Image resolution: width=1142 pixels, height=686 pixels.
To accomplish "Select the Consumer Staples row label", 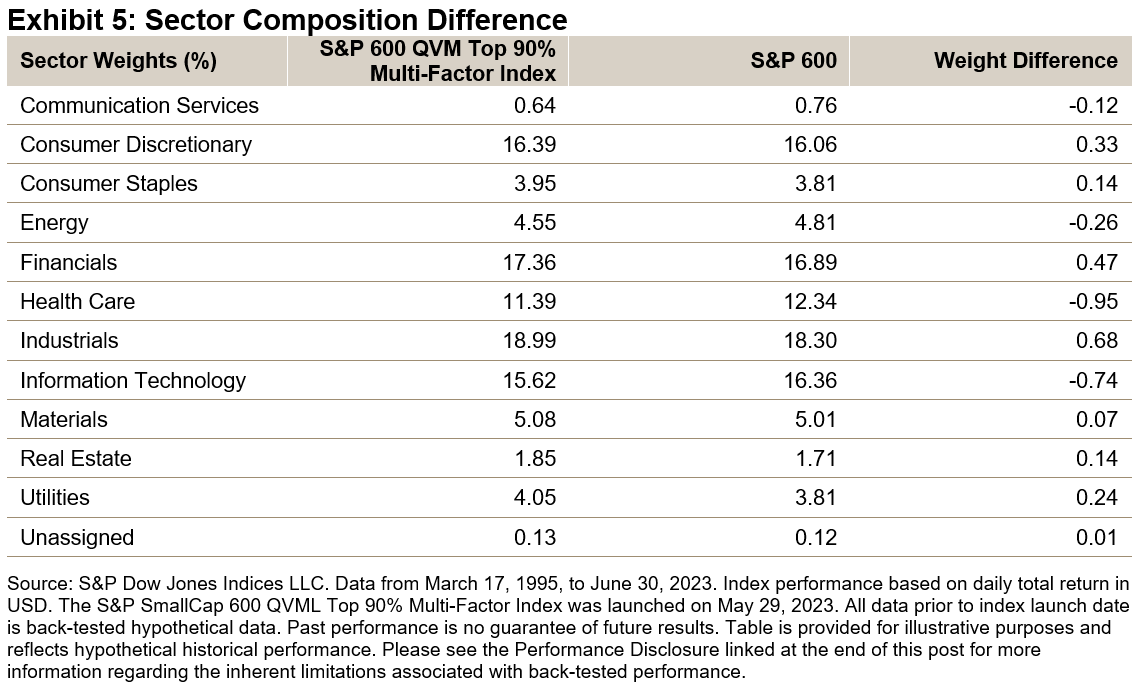I will pos(109,184).
